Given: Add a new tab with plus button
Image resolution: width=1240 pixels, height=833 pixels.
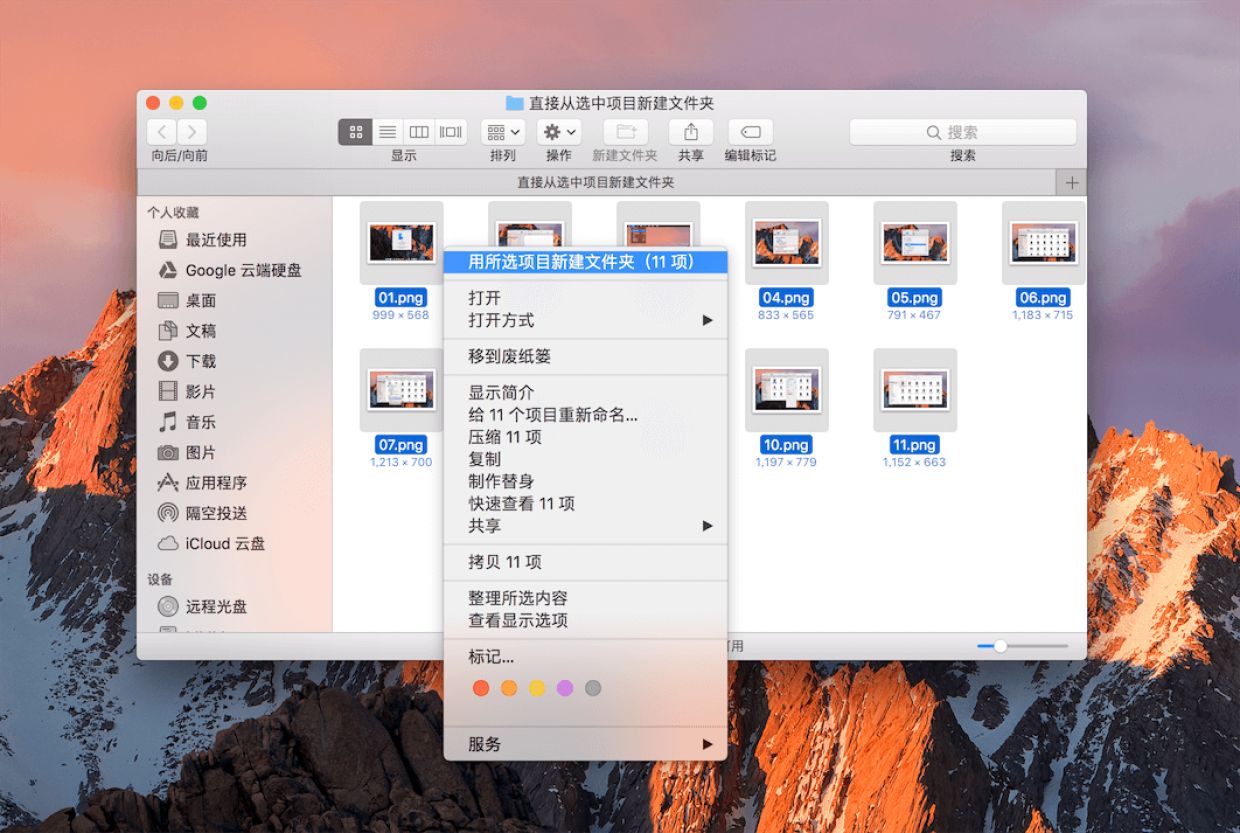Looking at the screenshot, I should click(x=1072, y=183).
